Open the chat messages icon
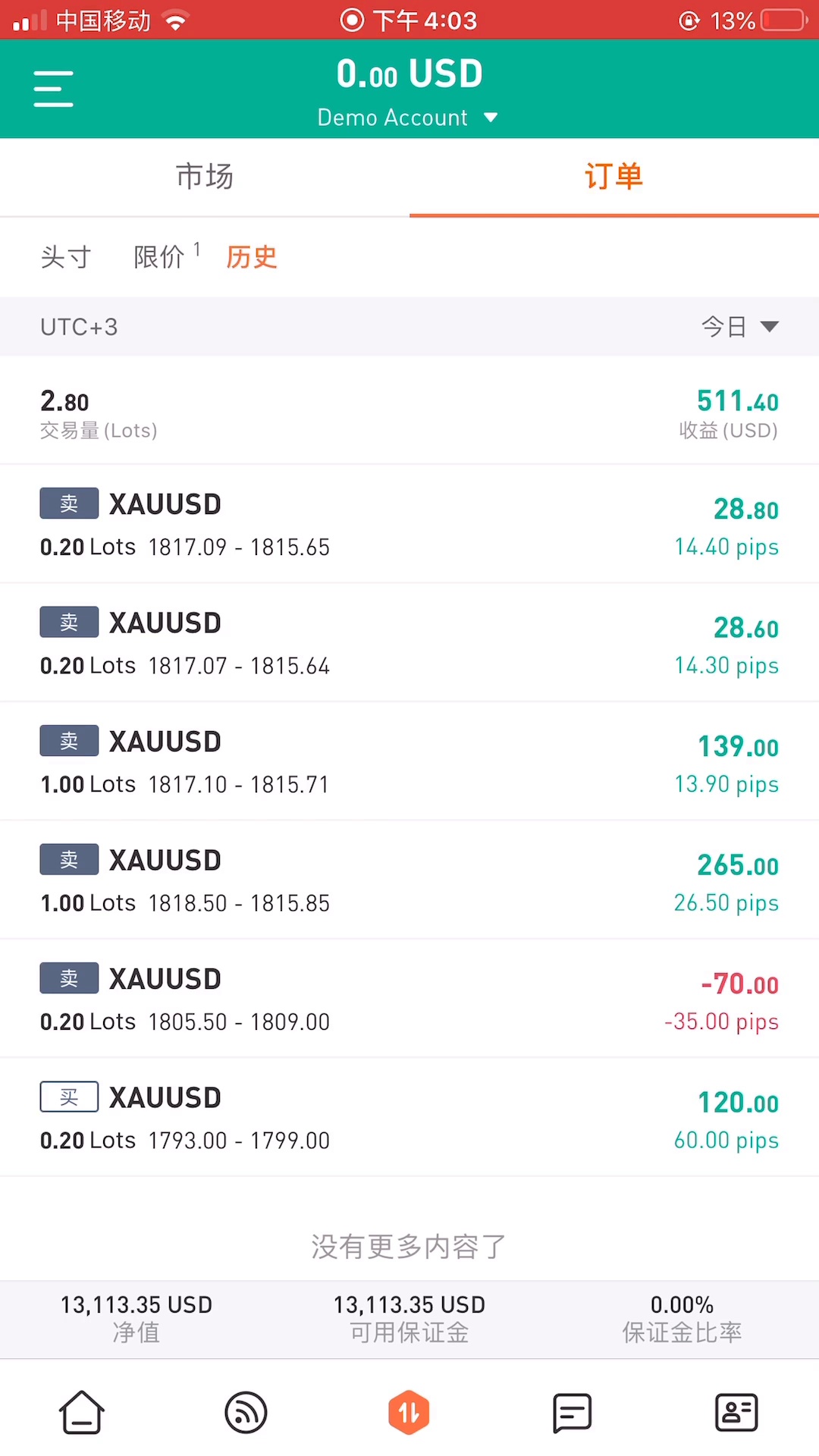The image size is (819, 1456). coord(572,1412)
